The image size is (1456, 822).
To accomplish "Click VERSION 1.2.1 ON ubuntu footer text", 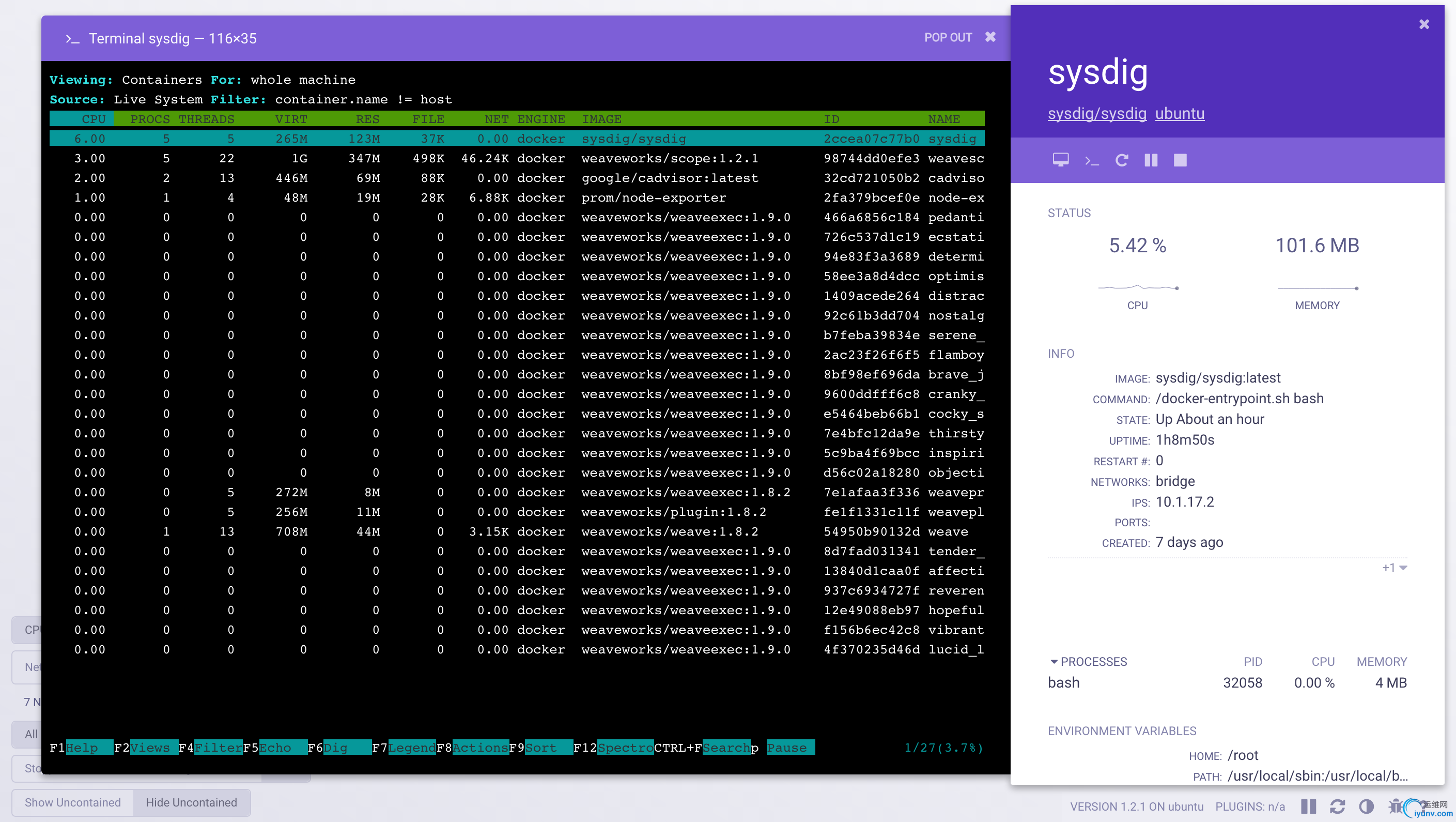I will tap(1136, 806).
